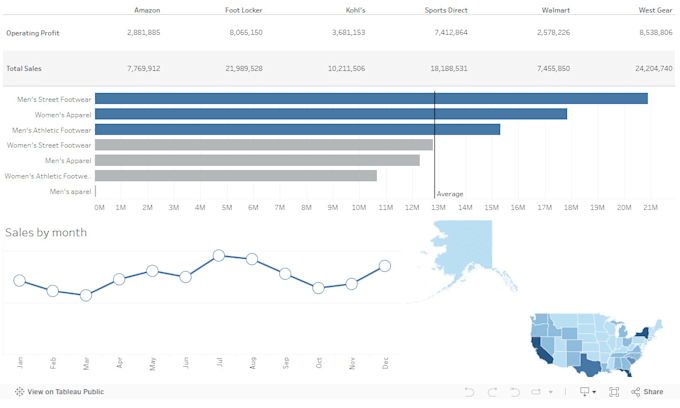Open View on Tableau Public link
Screen dimensions: 680x408
pos(59,392)
